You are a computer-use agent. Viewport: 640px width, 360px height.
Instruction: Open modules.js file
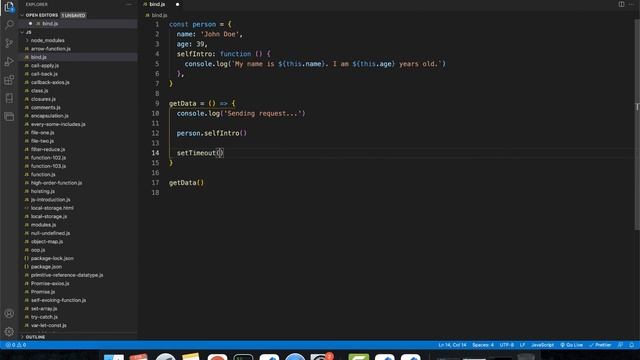coord(43,224)
